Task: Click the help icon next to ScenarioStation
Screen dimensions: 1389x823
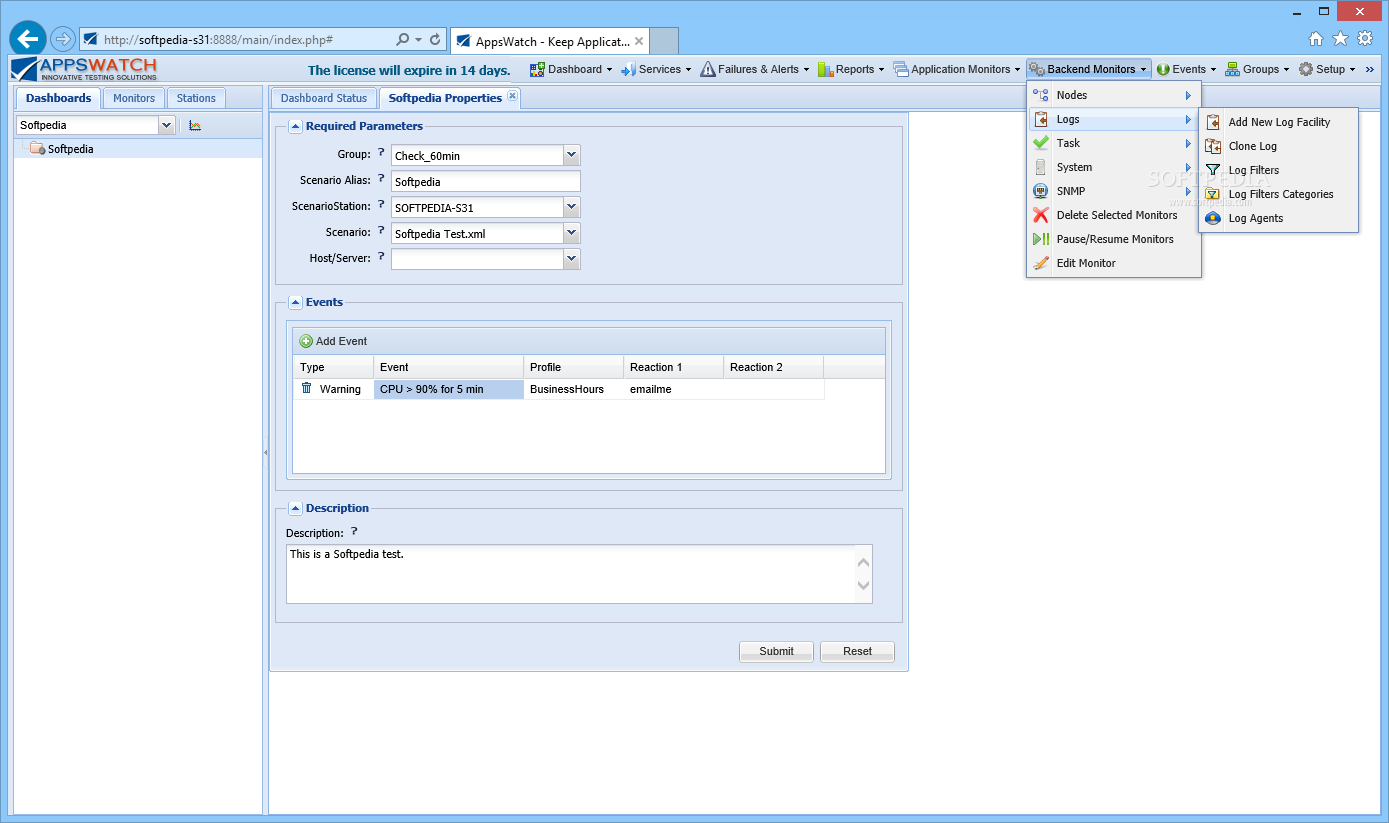Action: [381, 205]
